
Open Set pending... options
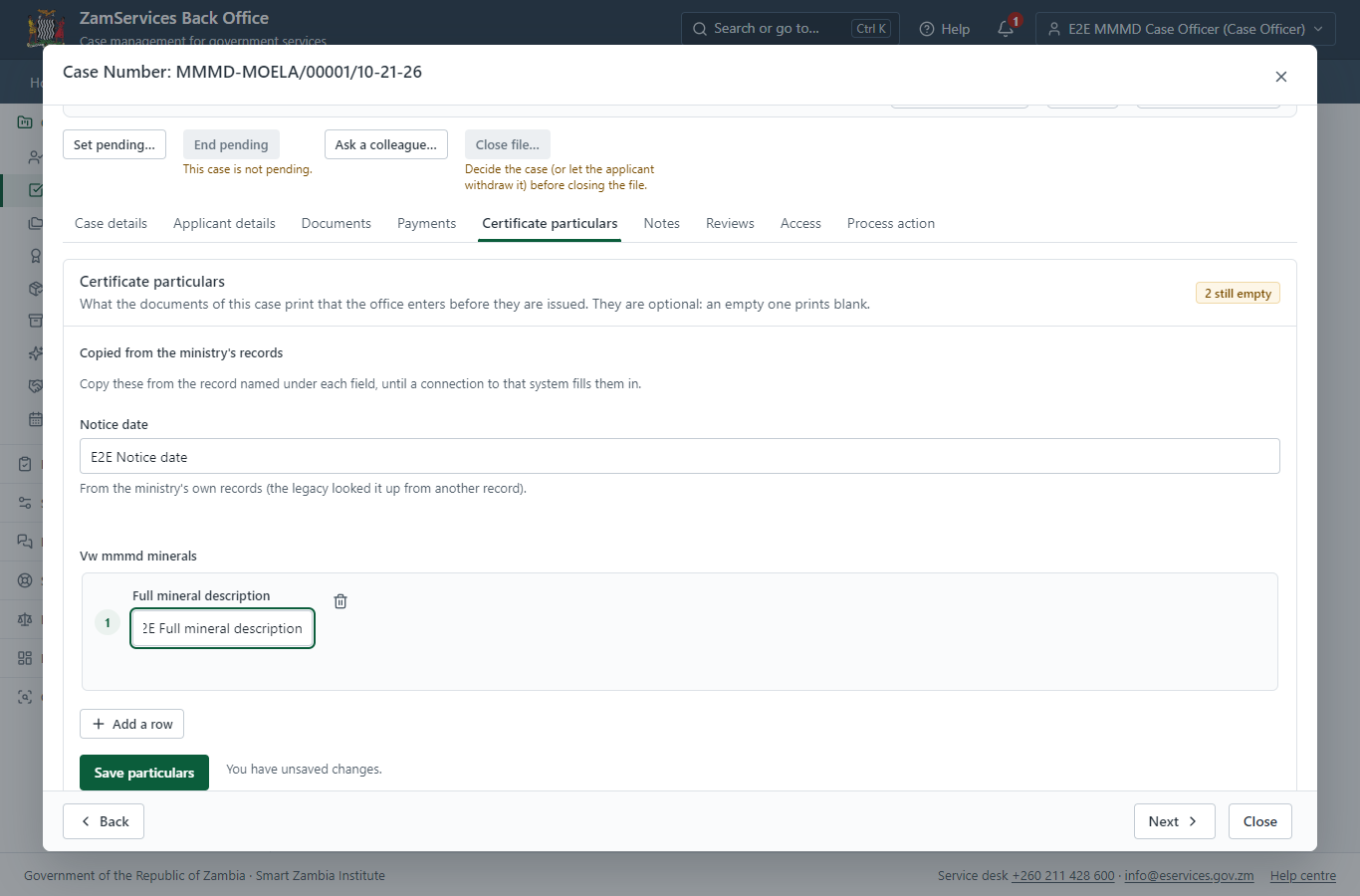point(114,144)
